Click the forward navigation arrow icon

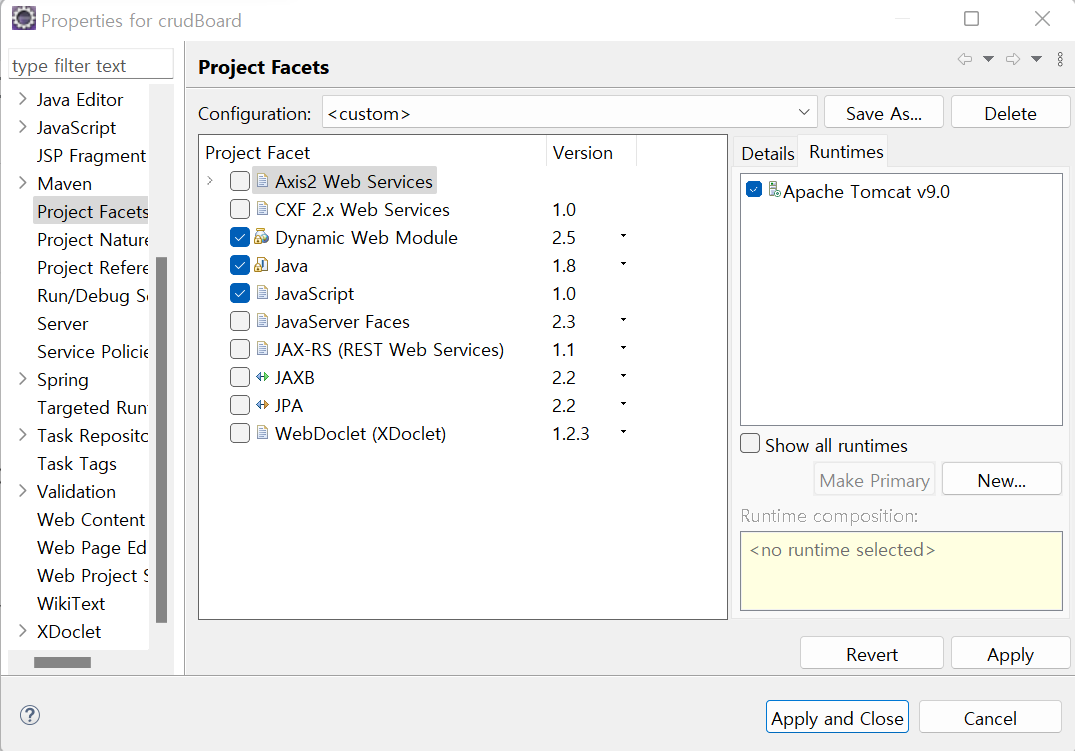pos(1013,59)
